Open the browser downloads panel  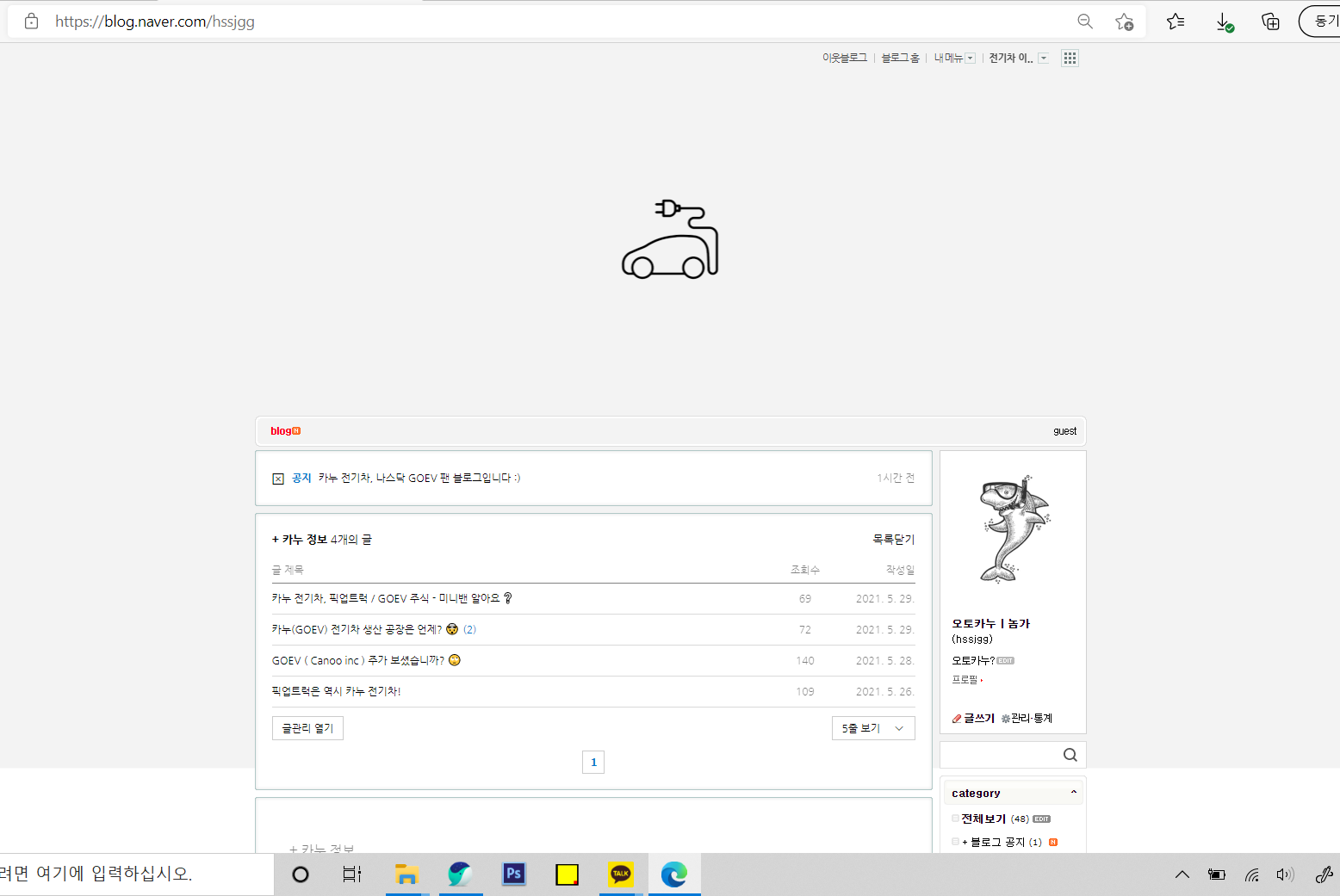click(x=1224, y=22)
